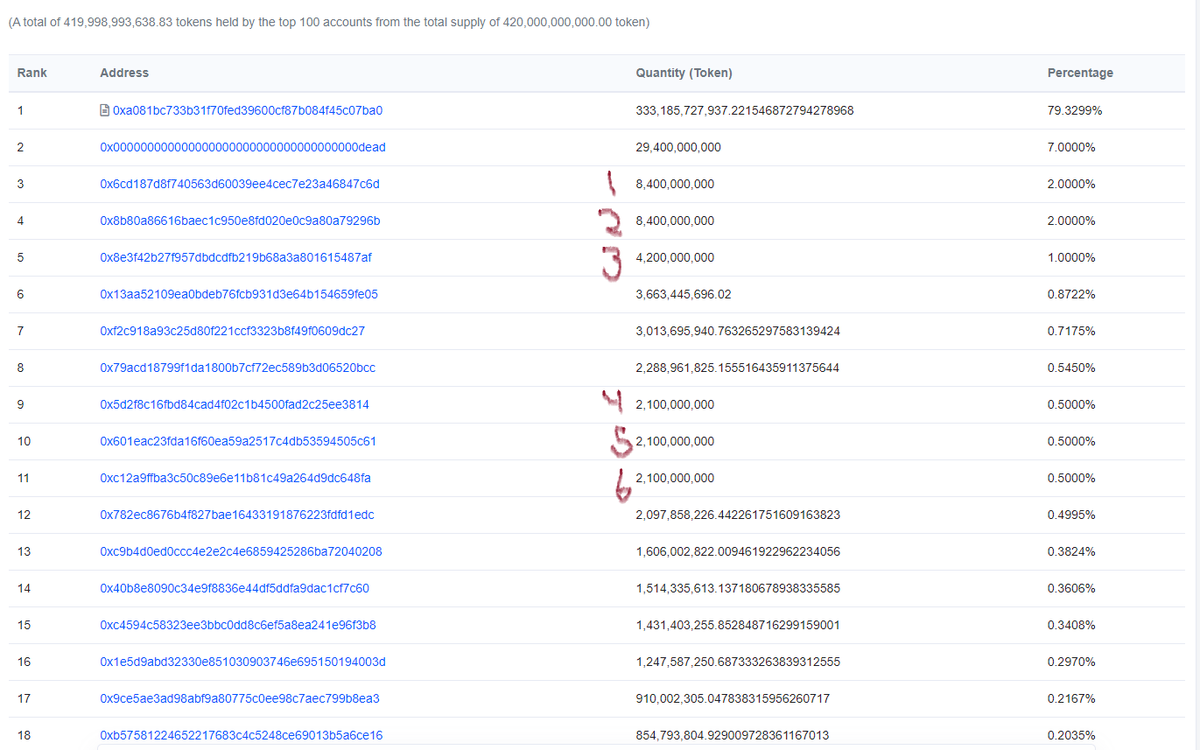The height and width of the screenshot is (750, 1200).
Task: Click the 0.7175% percentage value
Action: pos(1071,330)
